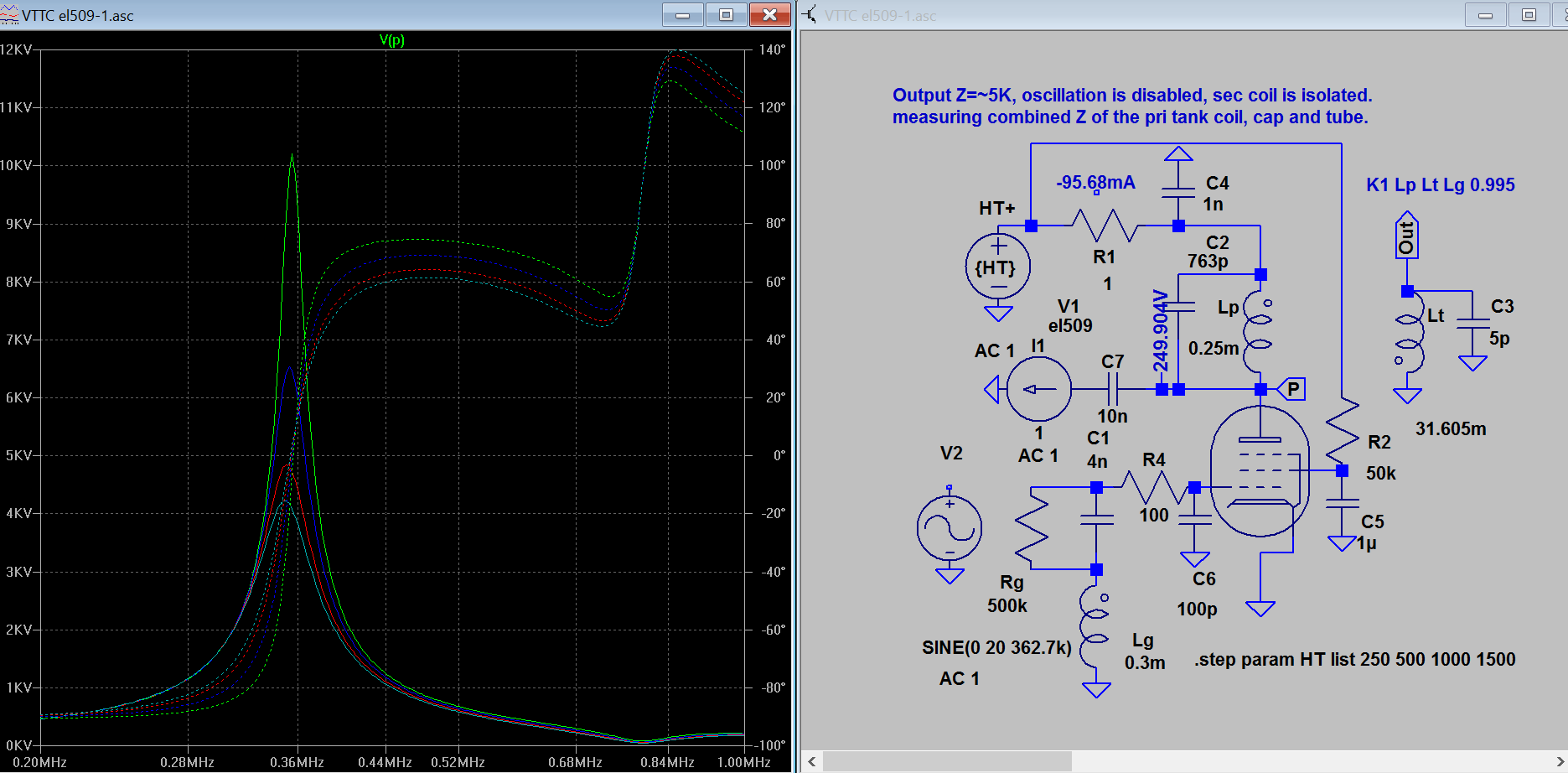Click the ground flag above C4
Image resolution: width=1568 pixels, height=773 pixels.
[1177, 153]
